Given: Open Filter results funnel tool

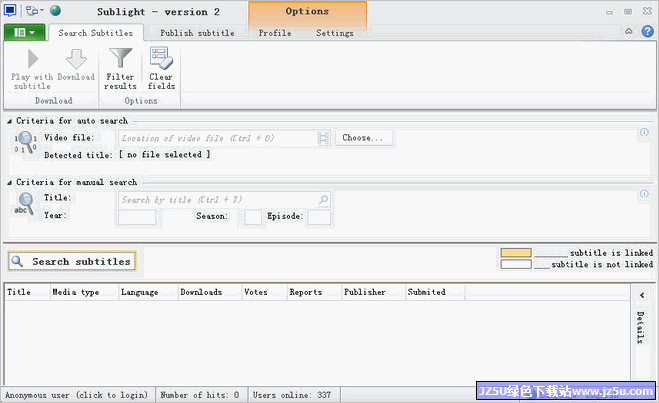Looking at the screenshot, I should click(120, 69).
